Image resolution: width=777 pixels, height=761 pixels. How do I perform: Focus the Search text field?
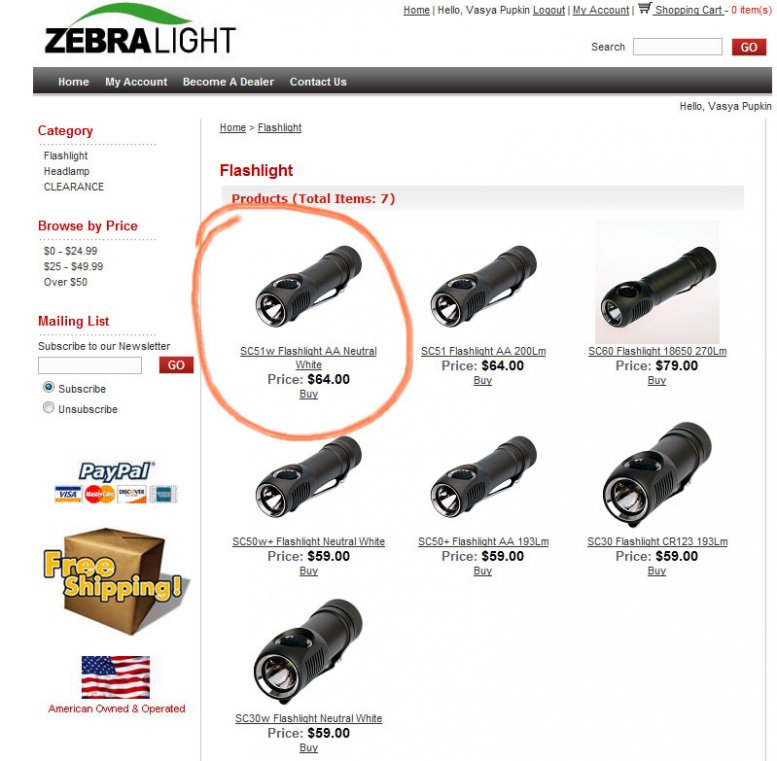click(x=677, y=47)
